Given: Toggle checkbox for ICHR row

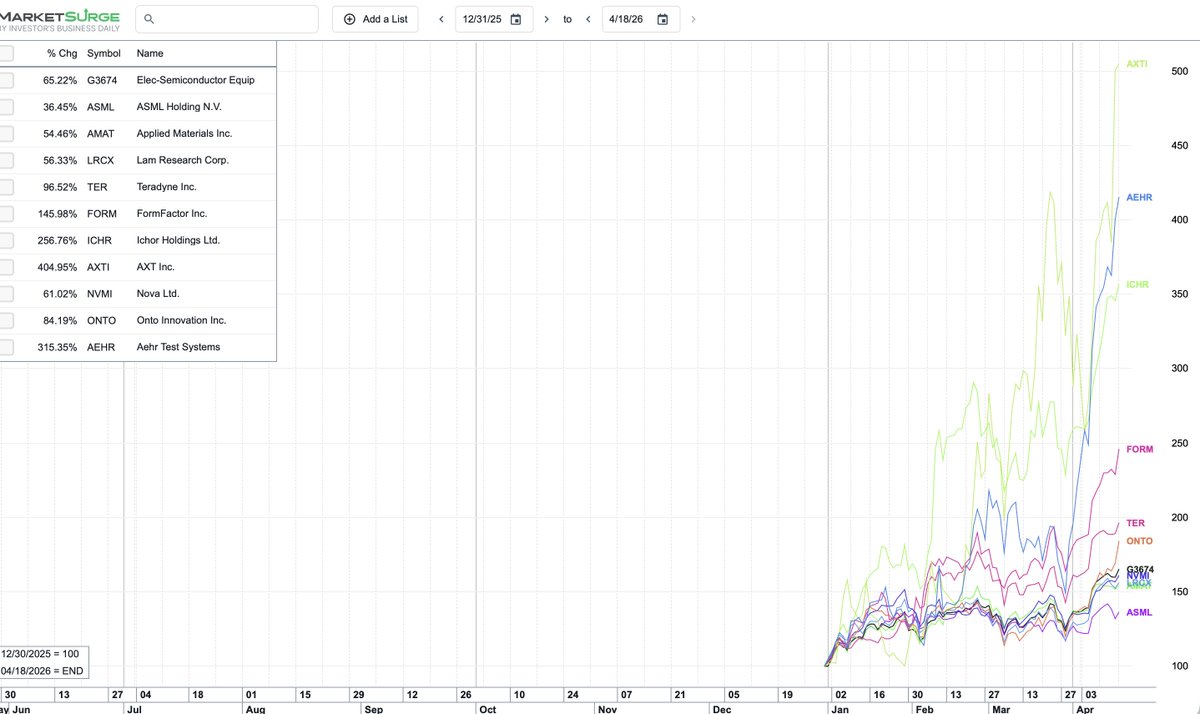Looking at the screenshot, I should pos(6,240).
